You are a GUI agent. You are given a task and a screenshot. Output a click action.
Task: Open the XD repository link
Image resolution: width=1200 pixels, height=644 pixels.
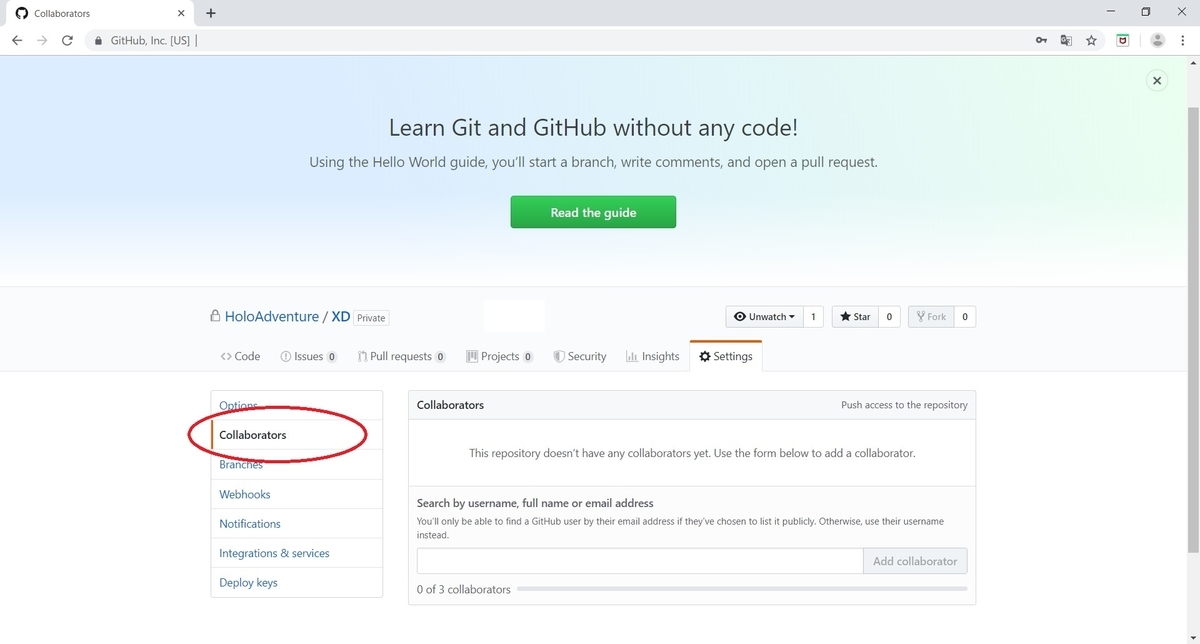[x=341, y=316]
